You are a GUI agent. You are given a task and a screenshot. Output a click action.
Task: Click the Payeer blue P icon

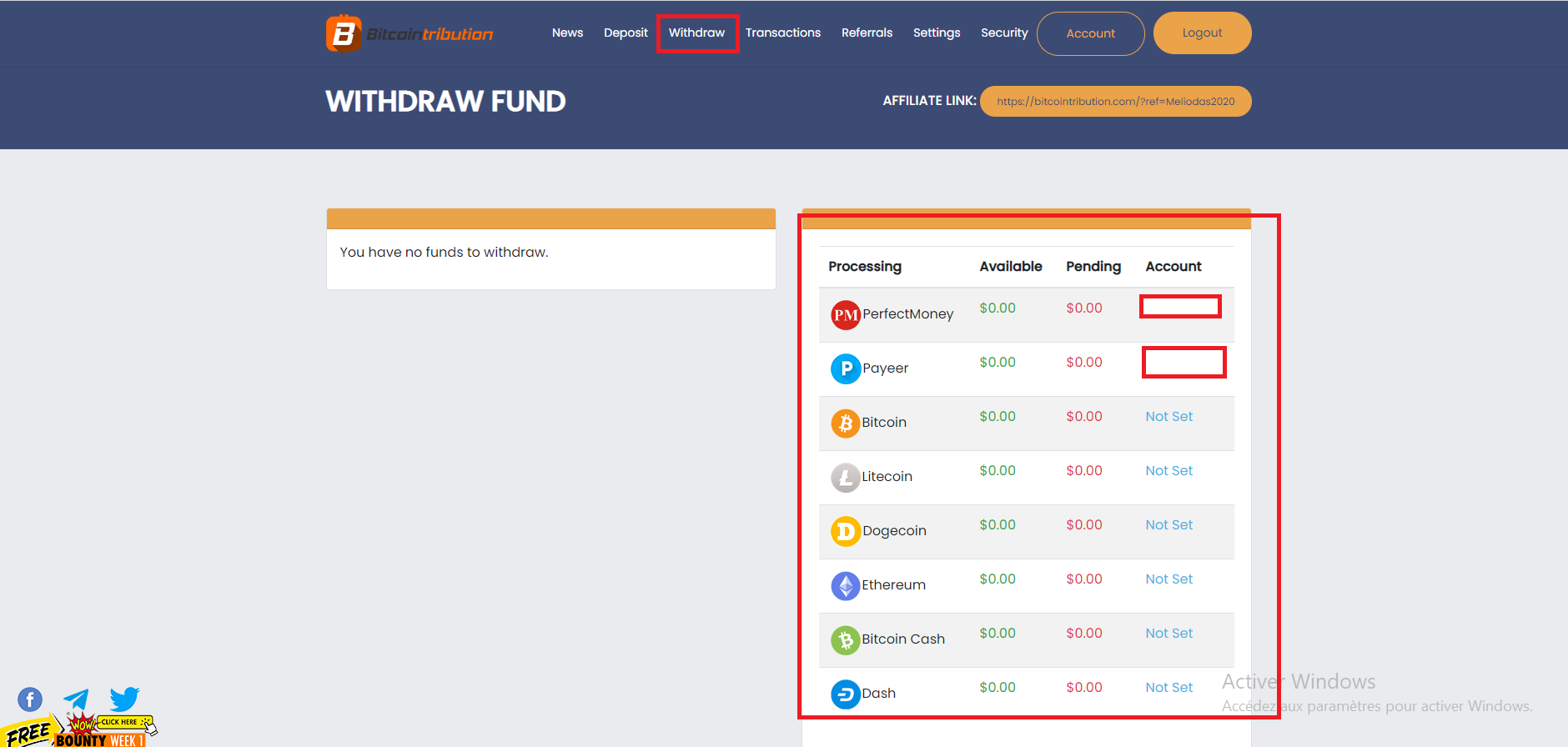[x=846, y=368]
